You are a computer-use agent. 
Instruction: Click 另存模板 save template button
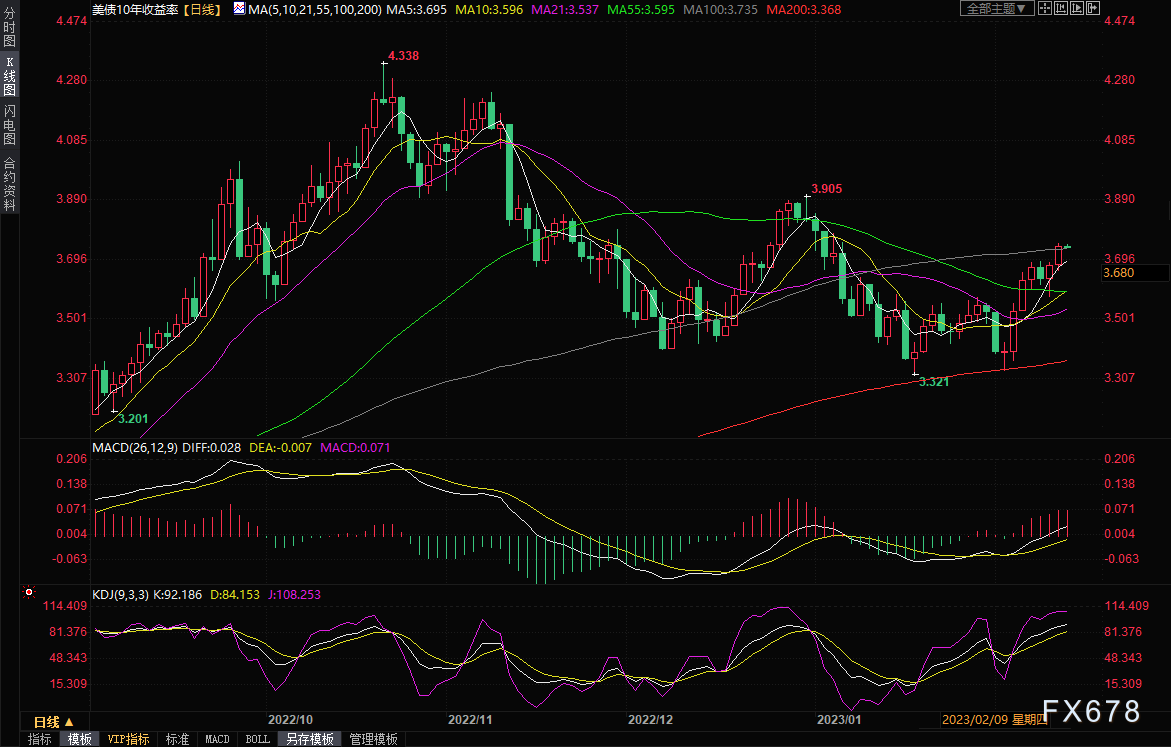tap(310, 739)
